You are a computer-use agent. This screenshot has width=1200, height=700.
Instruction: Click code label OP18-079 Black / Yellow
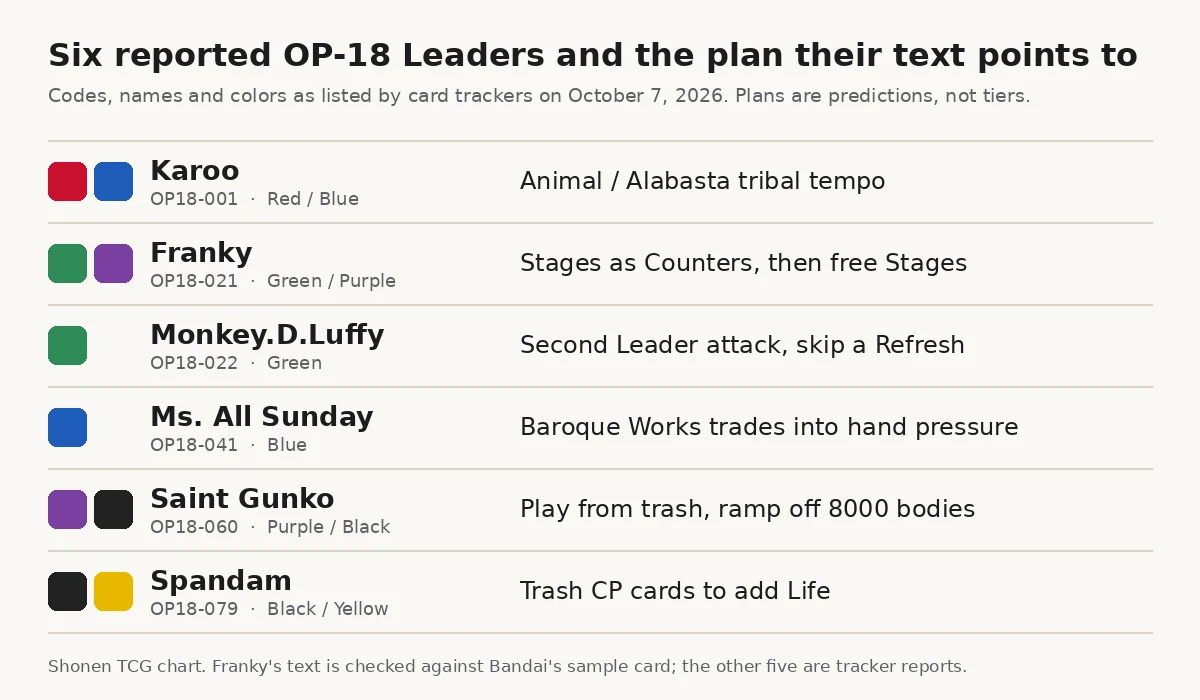tap(269, 609)
